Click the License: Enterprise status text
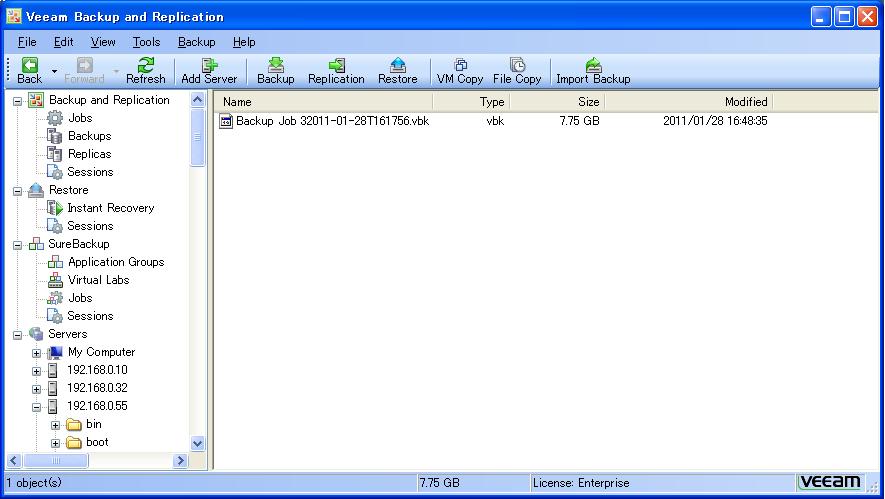Viewport: 885px width, 499px height. tap(581, 483)
